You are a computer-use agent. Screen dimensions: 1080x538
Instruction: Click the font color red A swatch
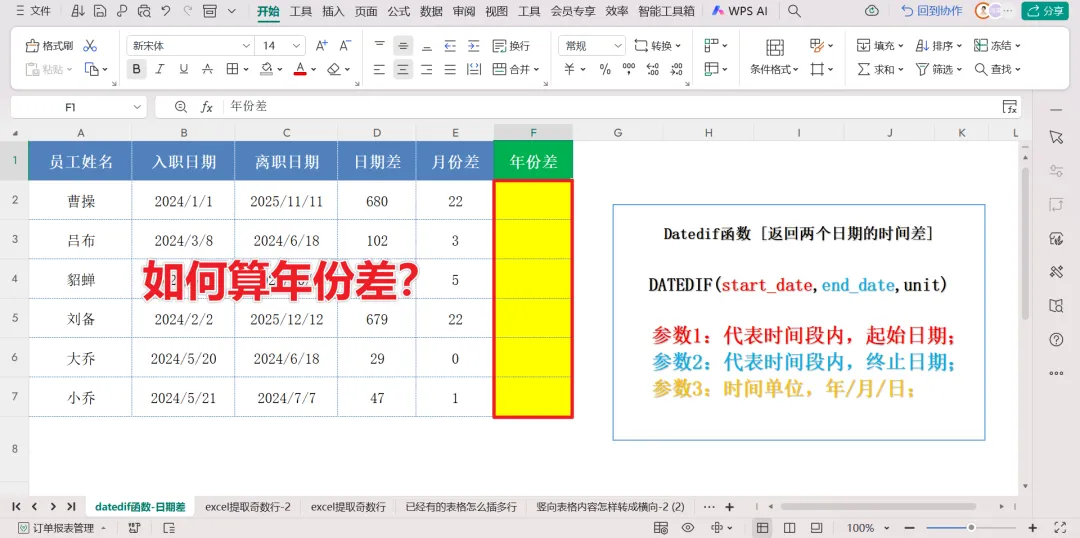tap(300, 69)
